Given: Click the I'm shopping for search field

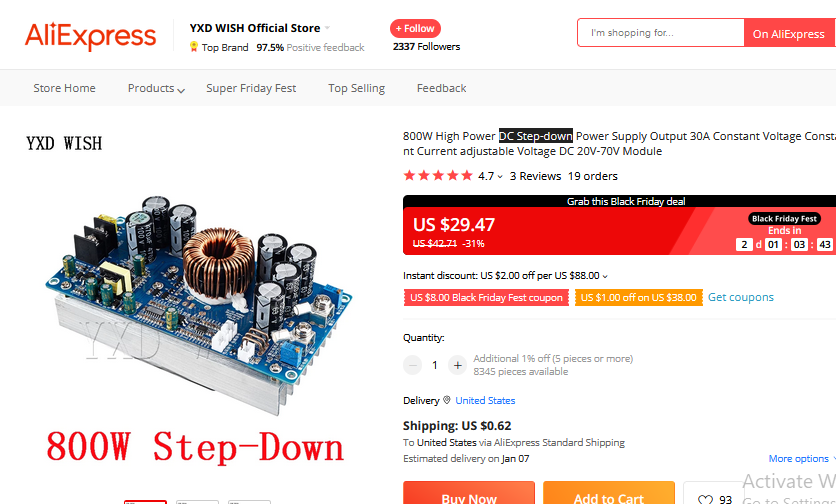Looking at the screenshot, I should [661, 33].
